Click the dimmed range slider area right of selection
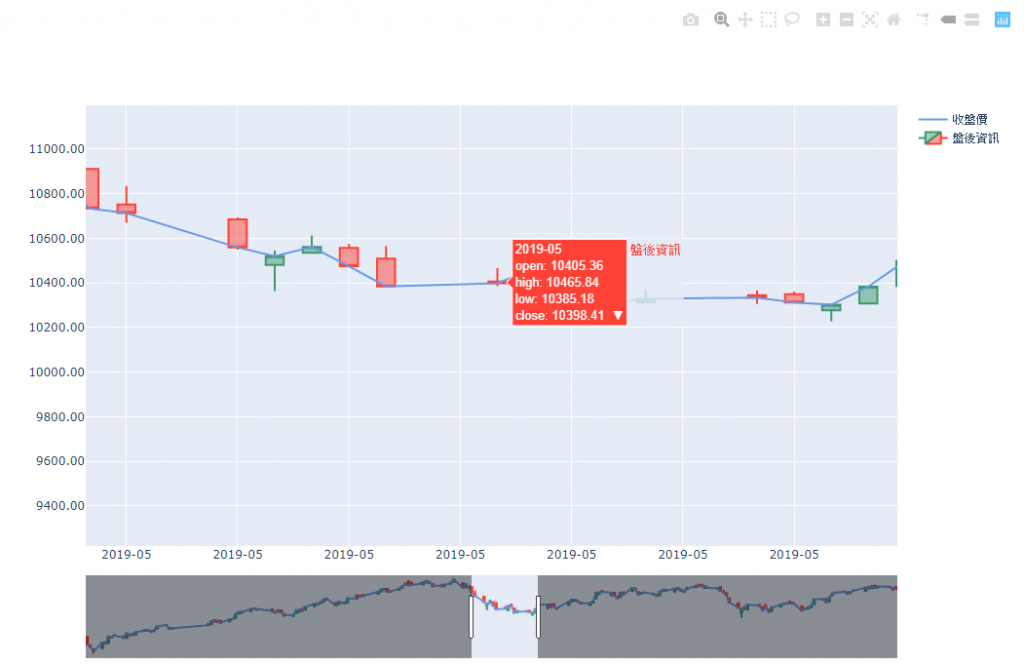 click(x=718, y=616)
